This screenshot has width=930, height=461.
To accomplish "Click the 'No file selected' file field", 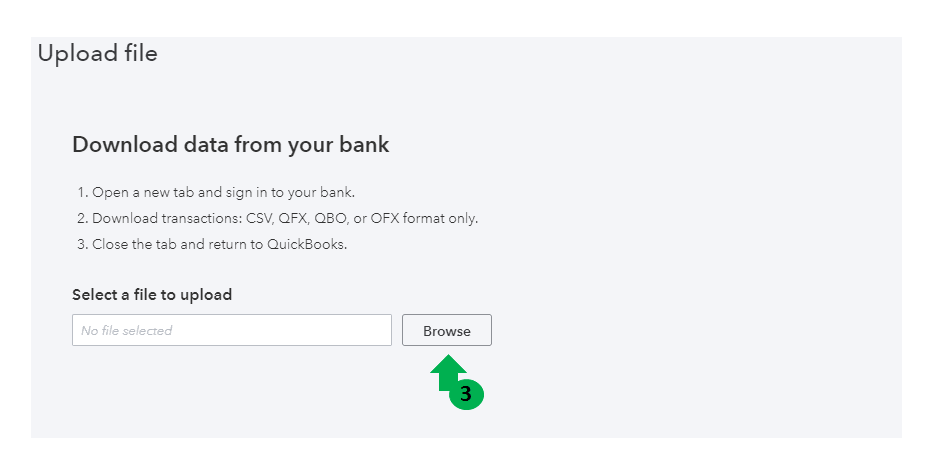I will coord(231,331).
